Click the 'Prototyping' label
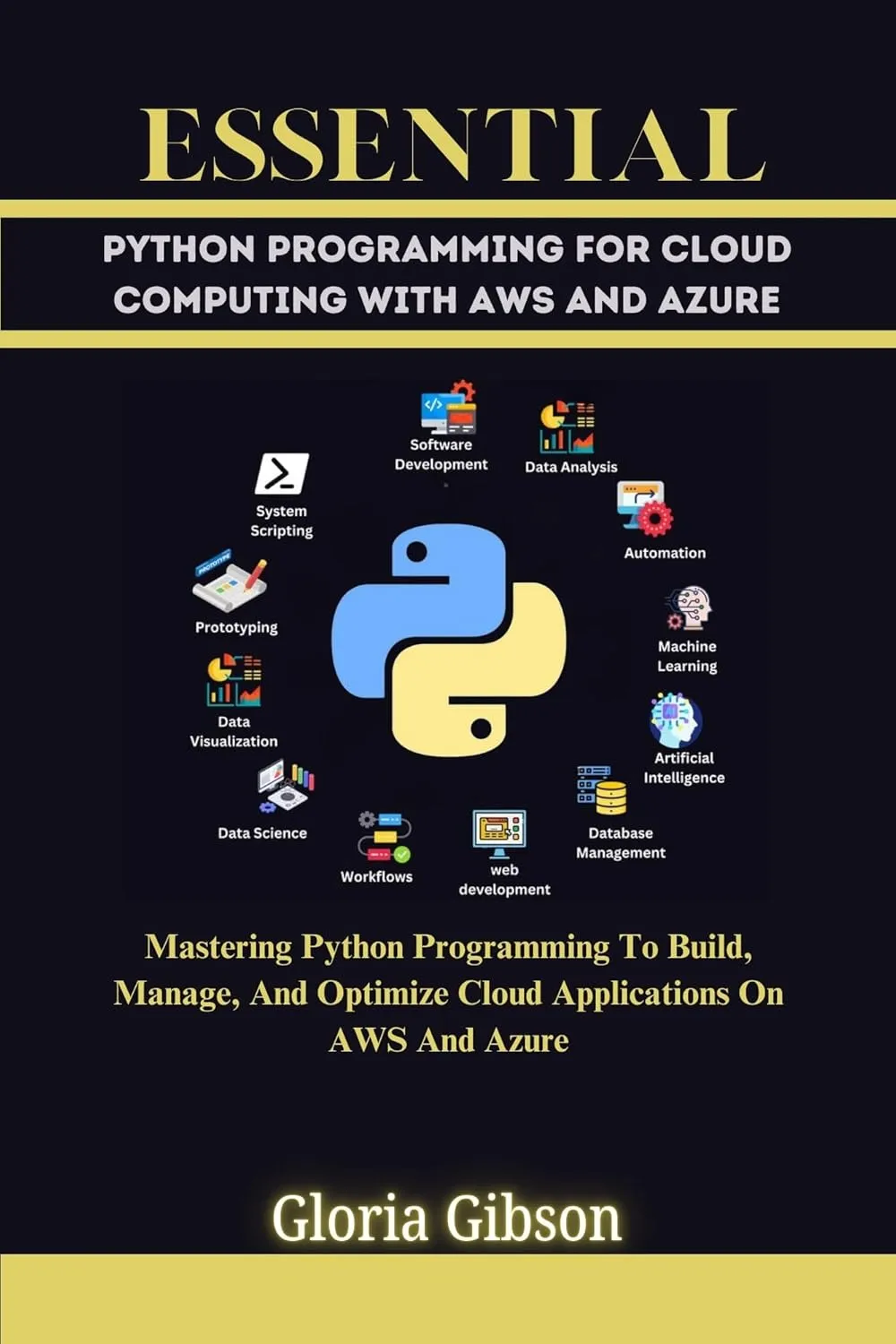Screen dimensions: 896x1344 pyautogui.click(x=237, y=627)
